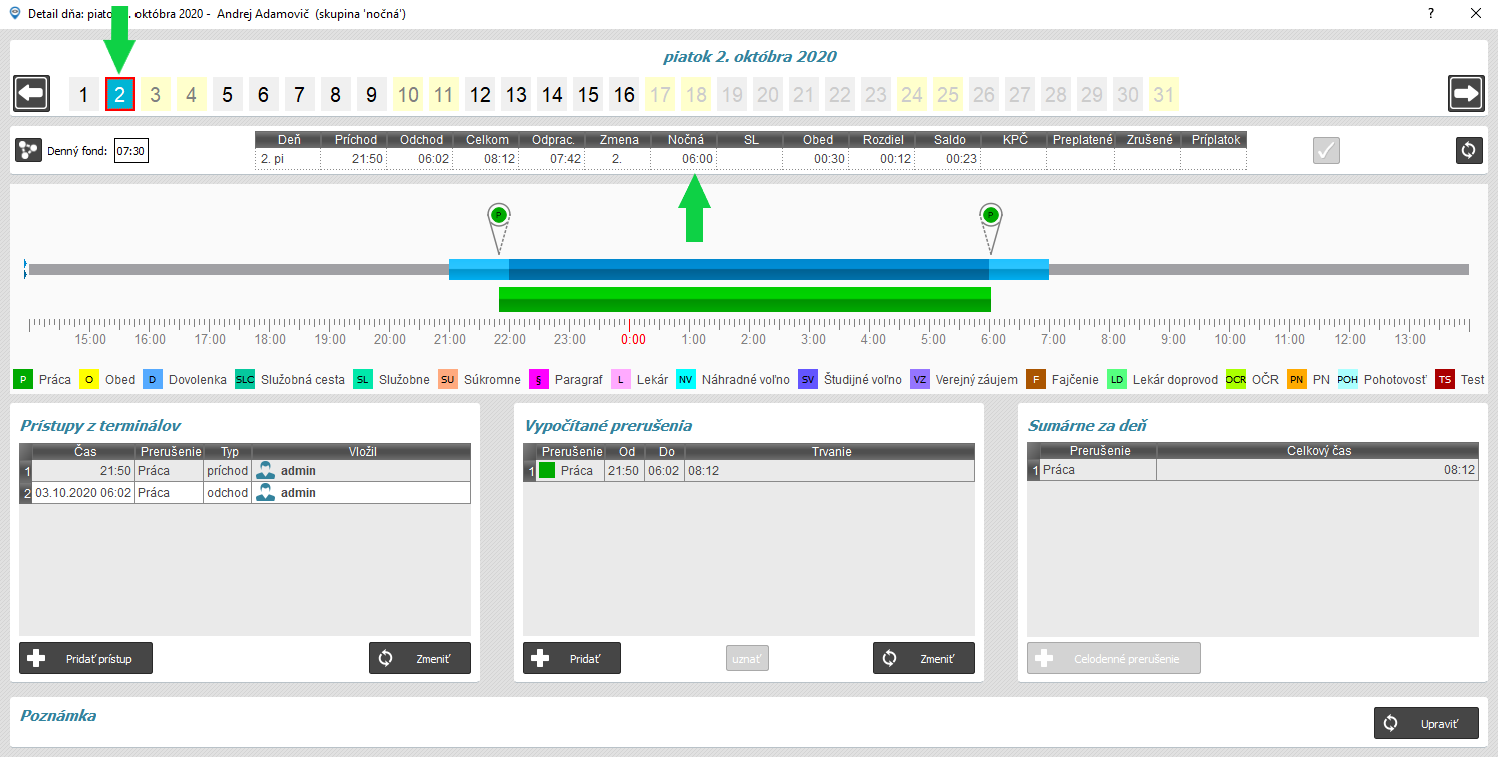This screenshot has height=757, width=1498.
Task: Select day 16 in the calendar strip
Action: click(x=624, y=95)
